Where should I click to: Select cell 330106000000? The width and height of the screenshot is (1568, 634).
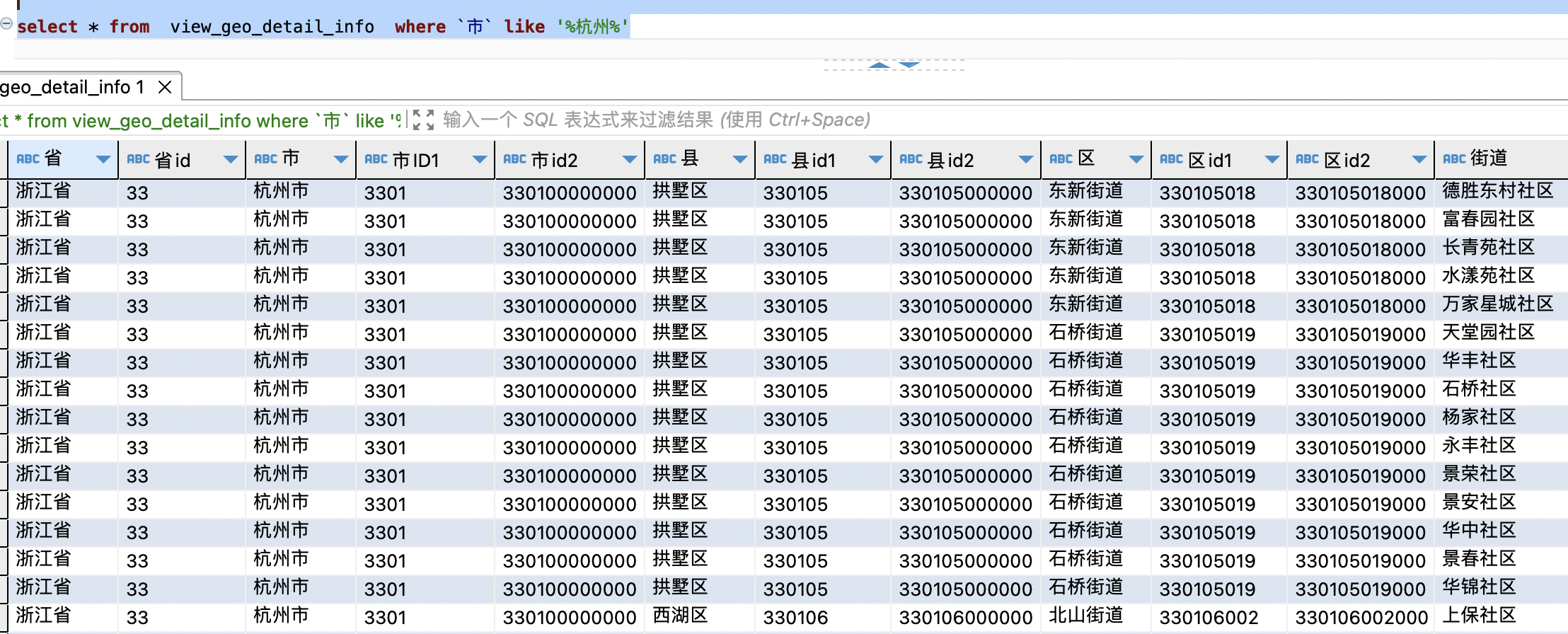pos(966,618)
